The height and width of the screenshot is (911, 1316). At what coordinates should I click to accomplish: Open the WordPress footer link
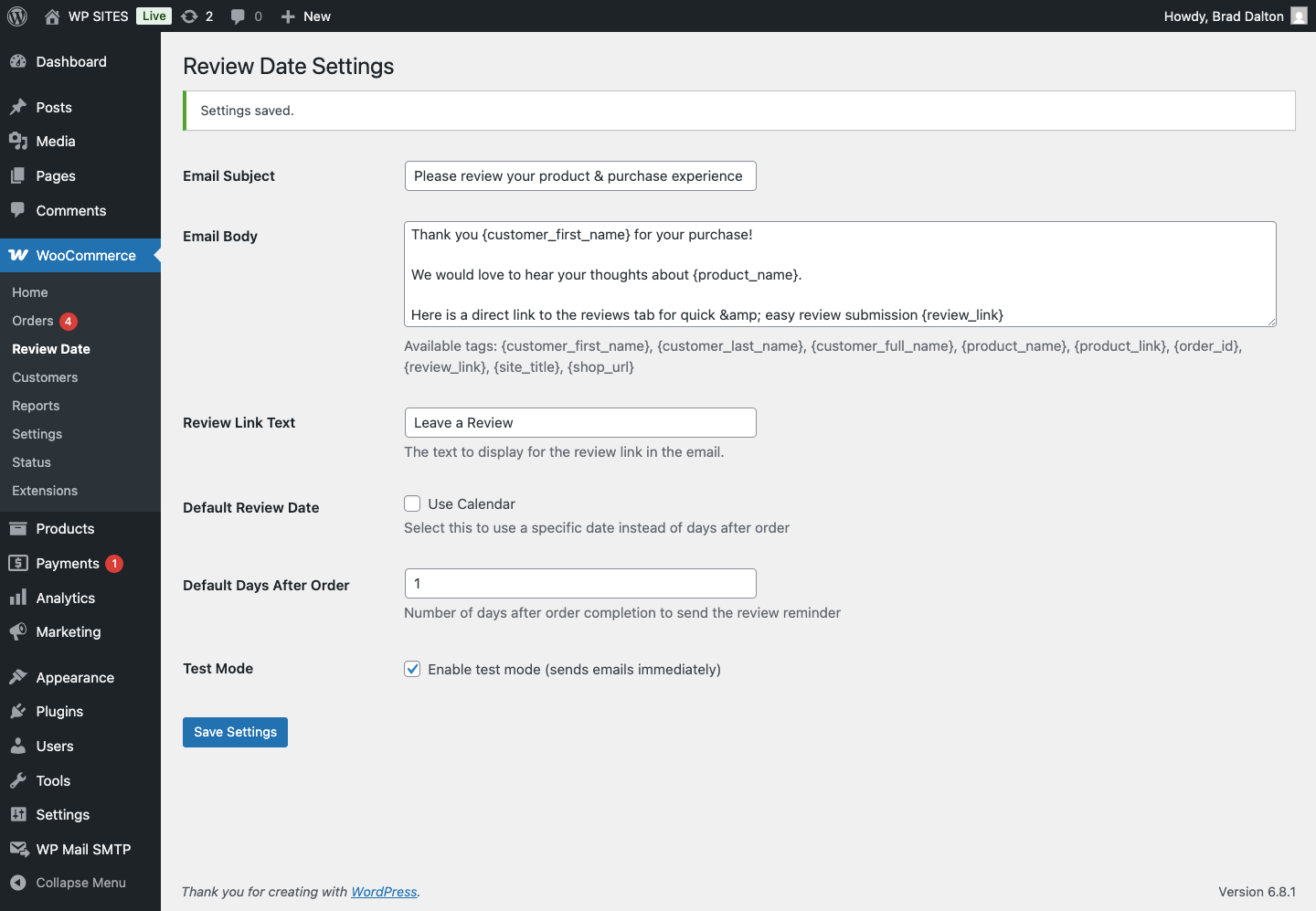384,892
